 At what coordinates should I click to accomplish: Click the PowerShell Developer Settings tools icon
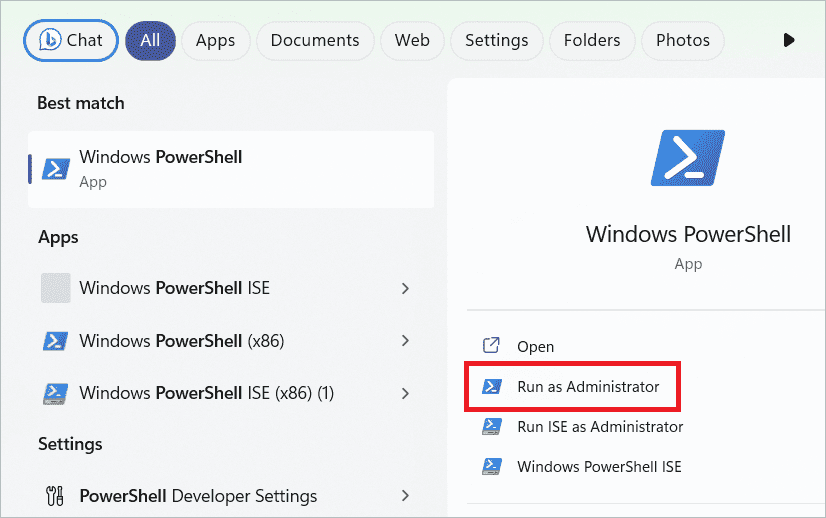[55, 496]
